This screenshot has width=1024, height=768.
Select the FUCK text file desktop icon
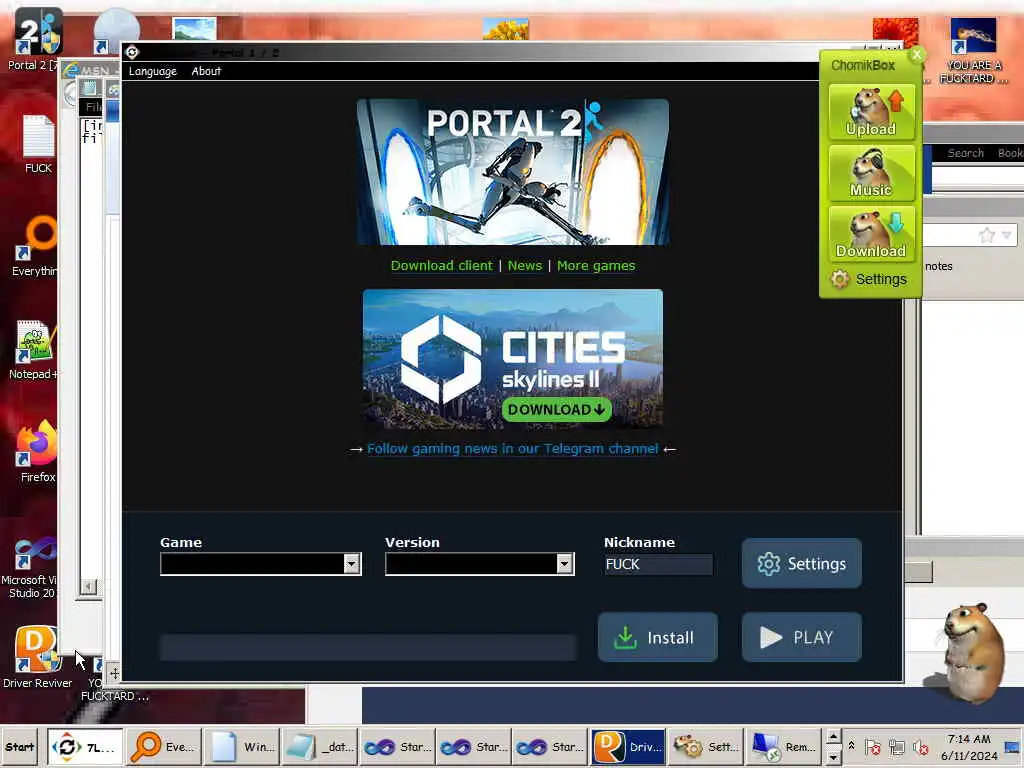coord(38,144)
